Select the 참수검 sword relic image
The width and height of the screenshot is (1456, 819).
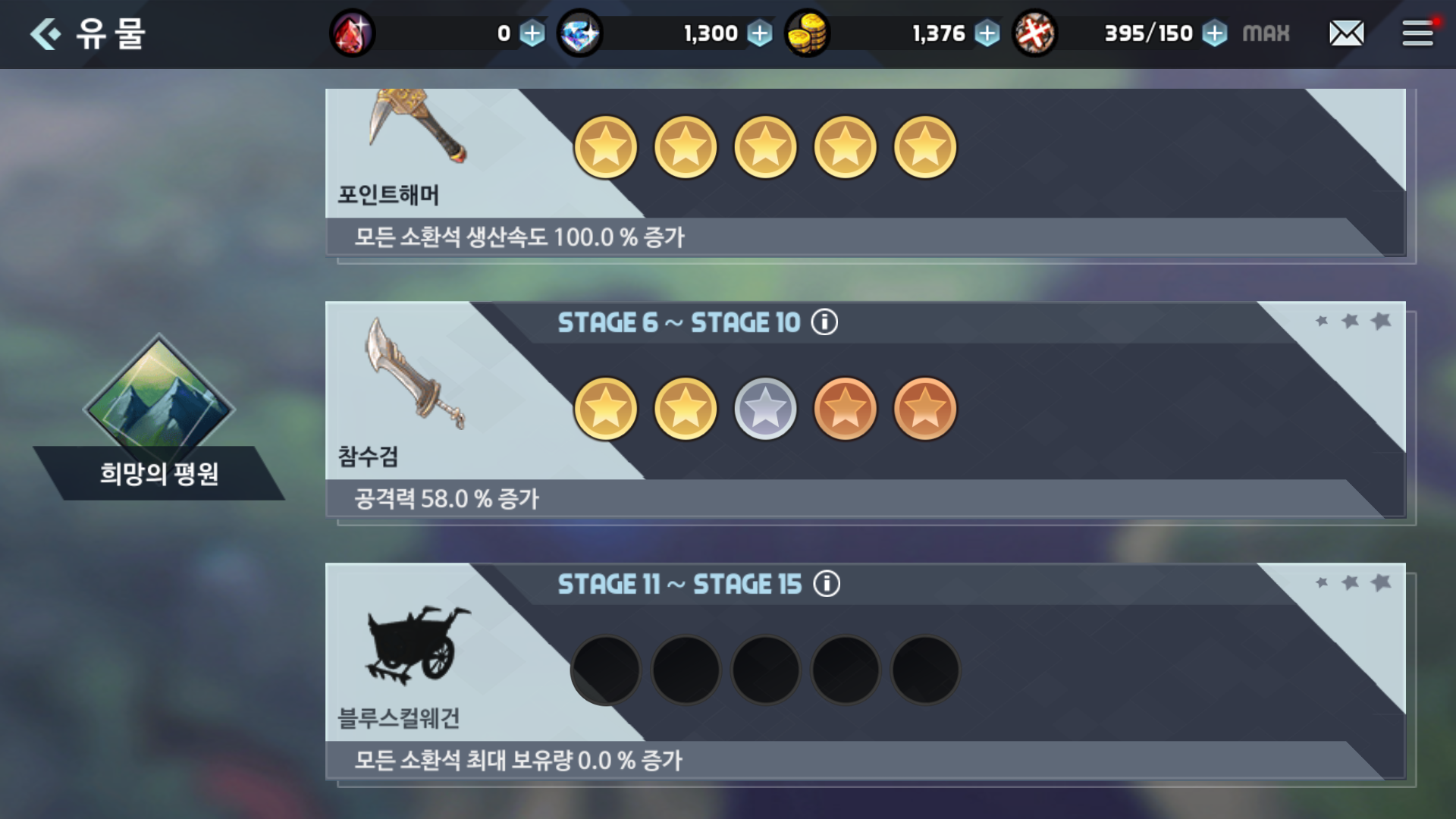414,373
